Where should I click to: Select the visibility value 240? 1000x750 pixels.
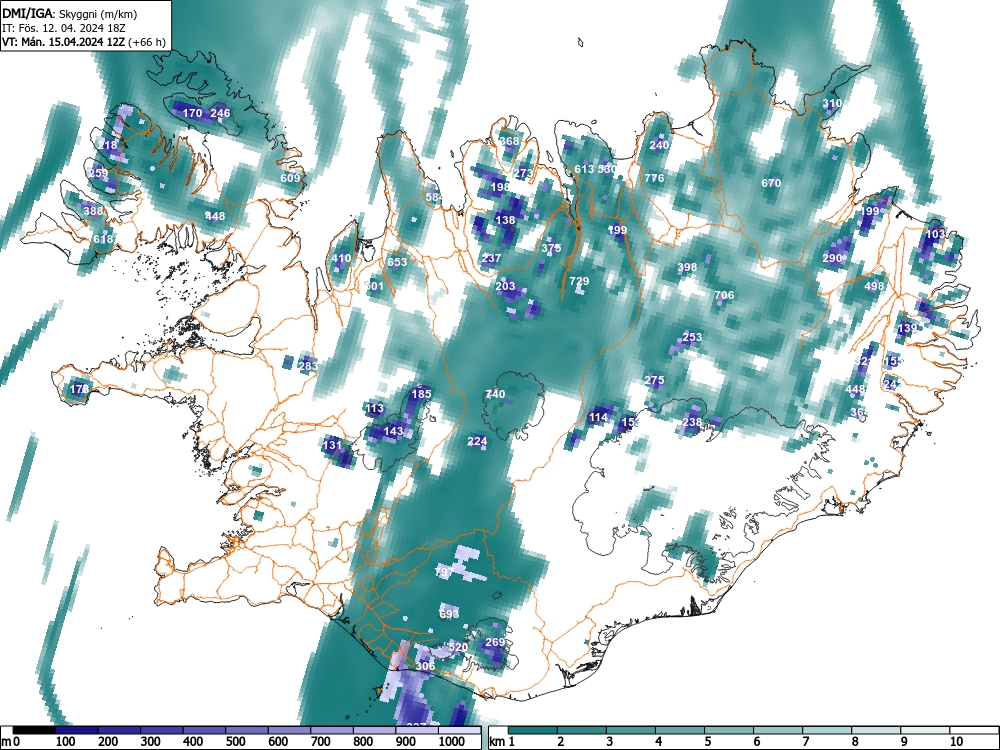coord(659,145)
